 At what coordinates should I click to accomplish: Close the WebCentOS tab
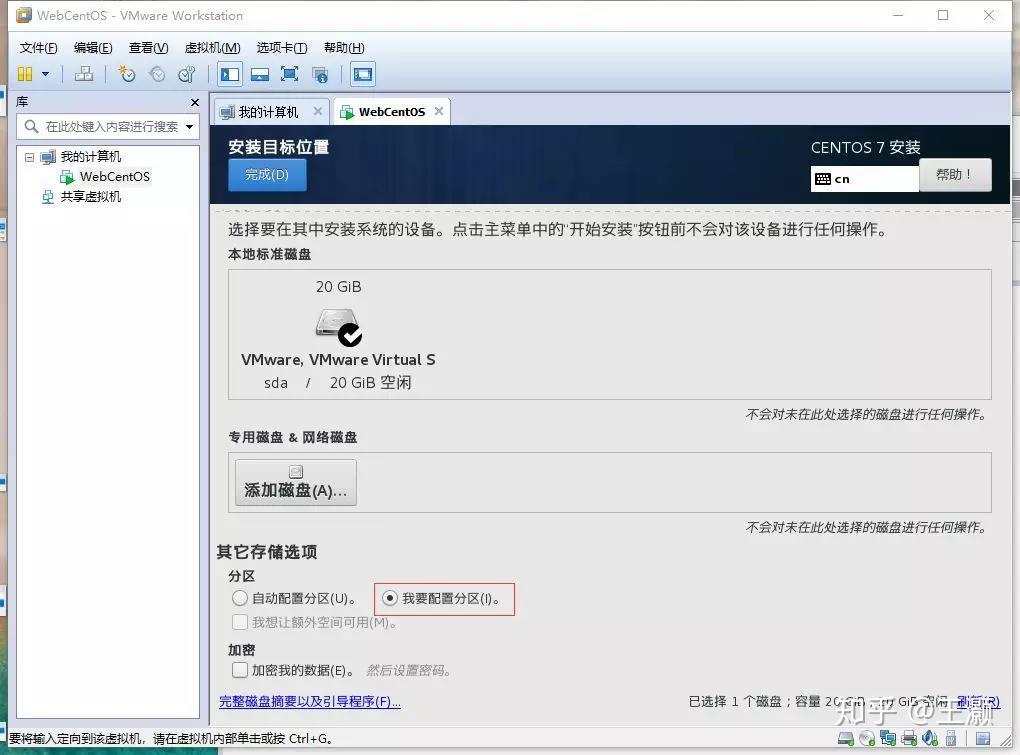click(x=439, y=111)
